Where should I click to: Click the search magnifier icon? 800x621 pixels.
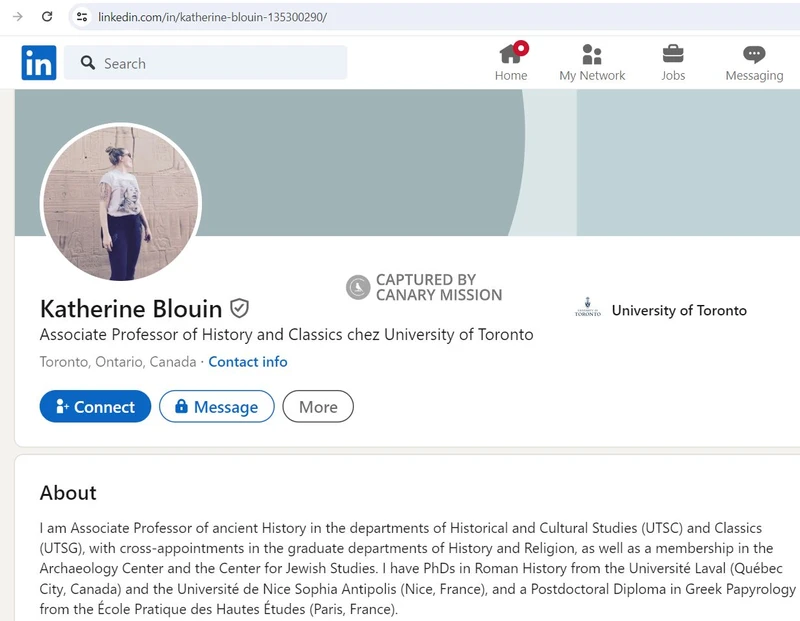point(87,63)
